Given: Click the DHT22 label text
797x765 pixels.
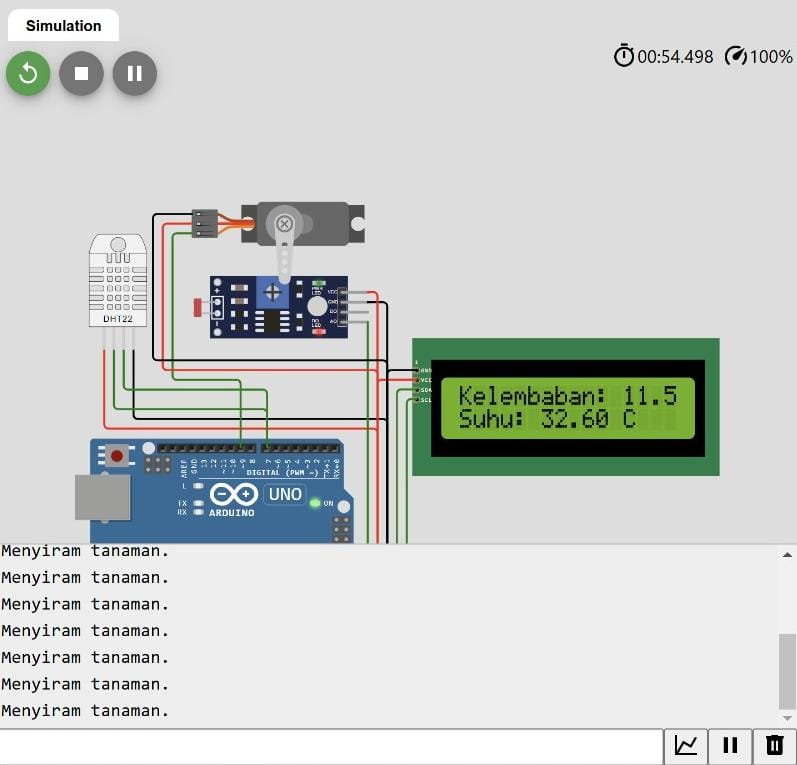Looking at the screenshot, I should pos(118,319).
